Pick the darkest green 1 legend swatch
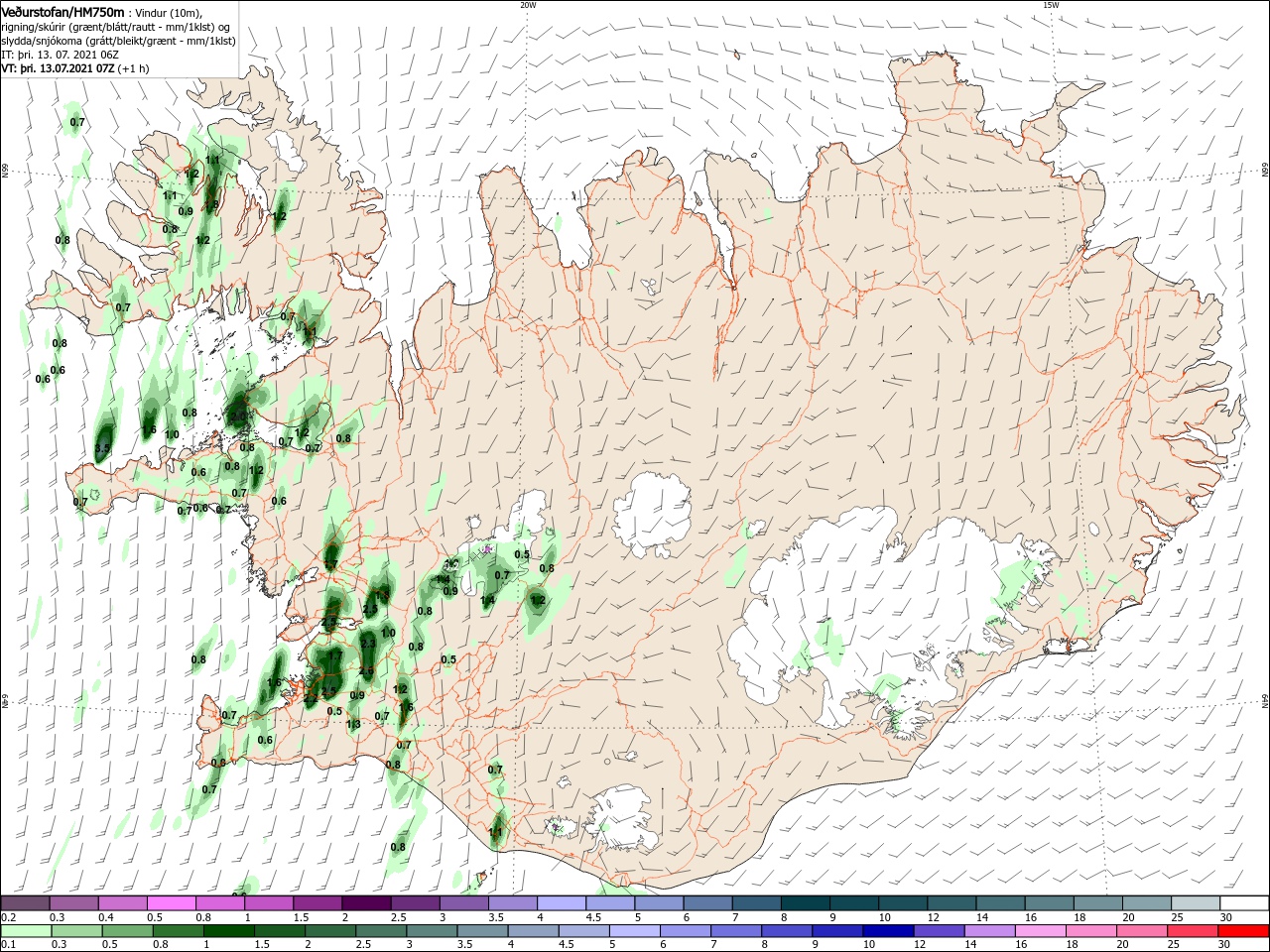This screenshot has width=1270, height=952. tap(228, 932)
